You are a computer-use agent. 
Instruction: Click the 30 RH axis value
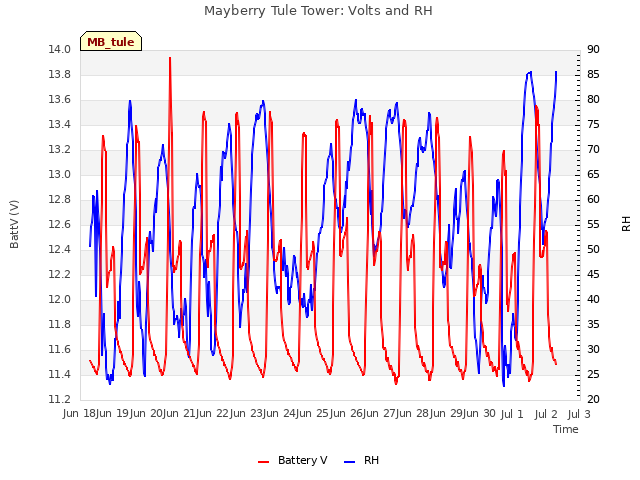(x=593, y=349)
